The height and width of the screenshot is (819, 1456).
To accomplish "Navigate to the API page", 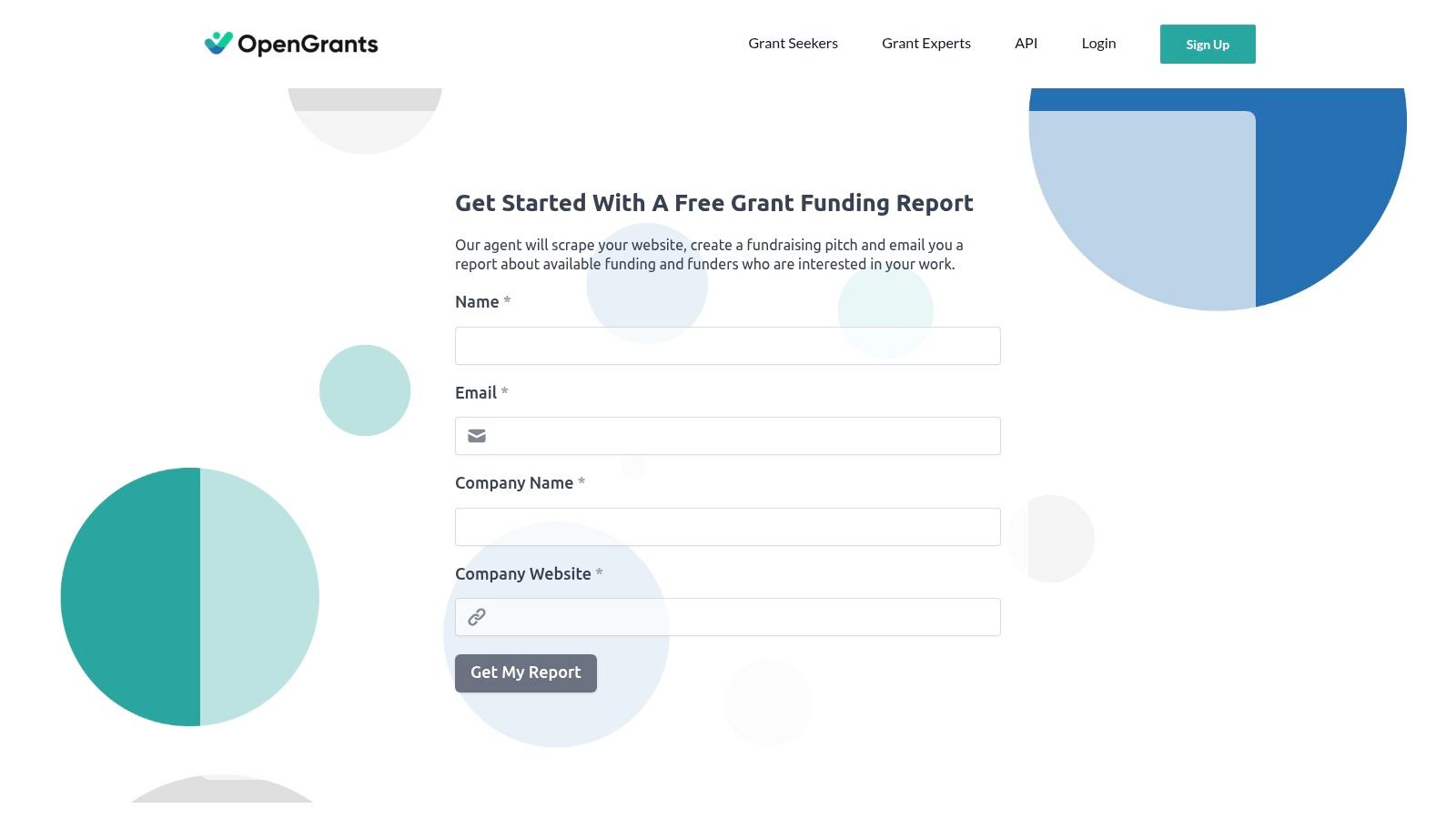I will [x=1026, y=43].
